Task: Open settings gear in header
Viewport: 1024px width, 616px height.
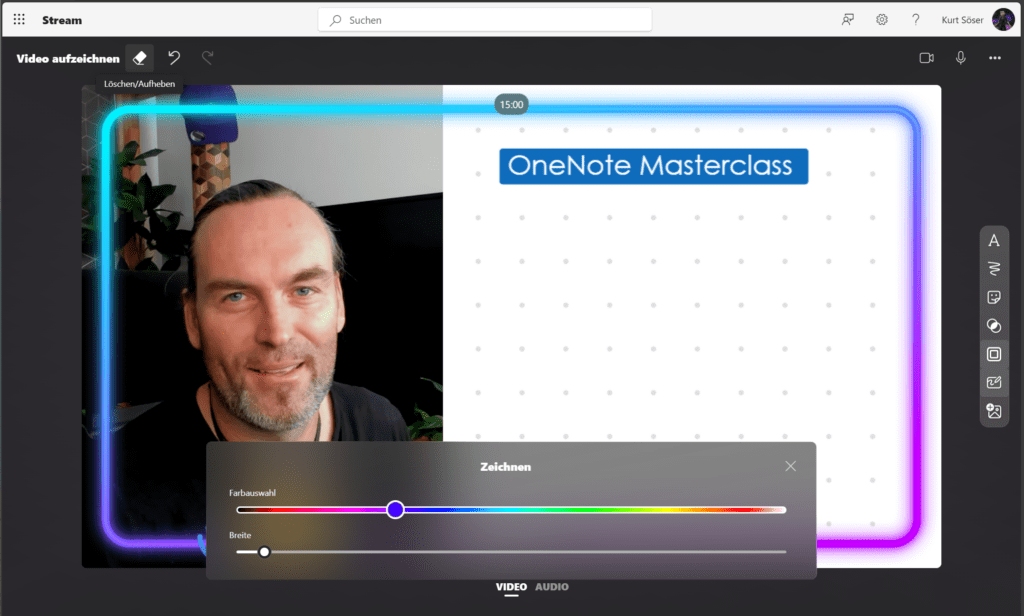Action: (x=882, y=20)
